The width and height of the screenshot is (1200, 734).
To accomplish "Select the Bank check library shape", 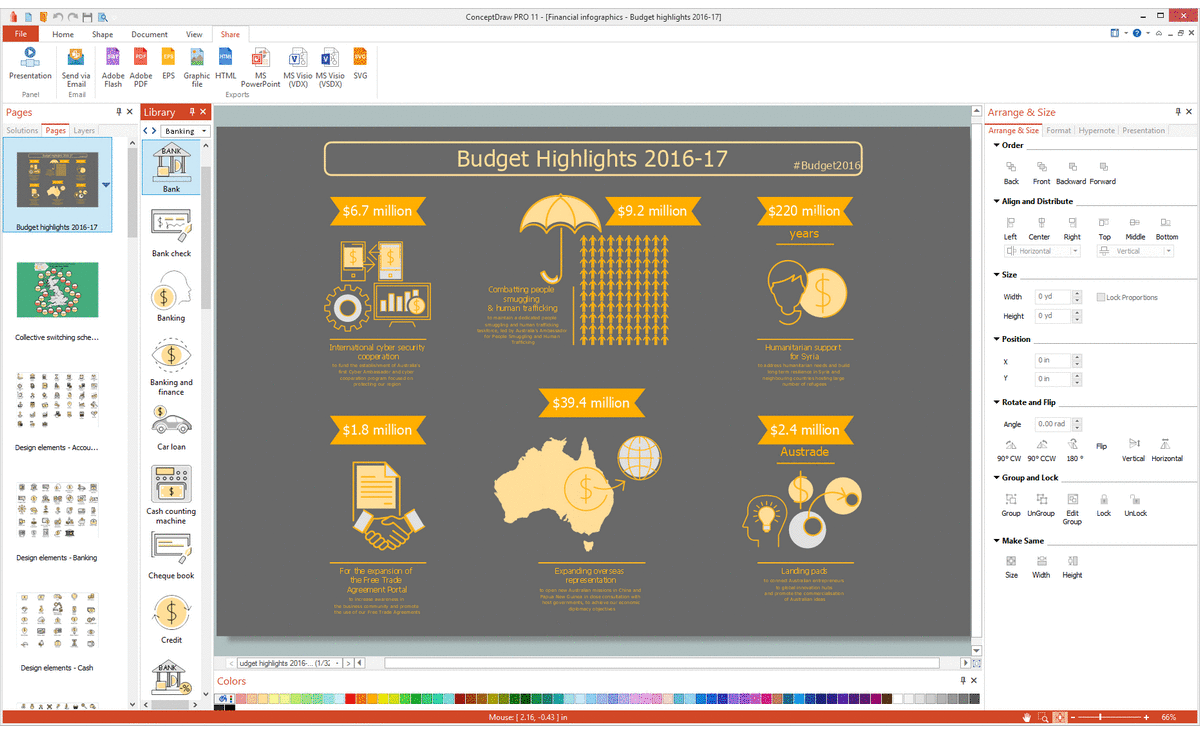I will coord(171,232).
